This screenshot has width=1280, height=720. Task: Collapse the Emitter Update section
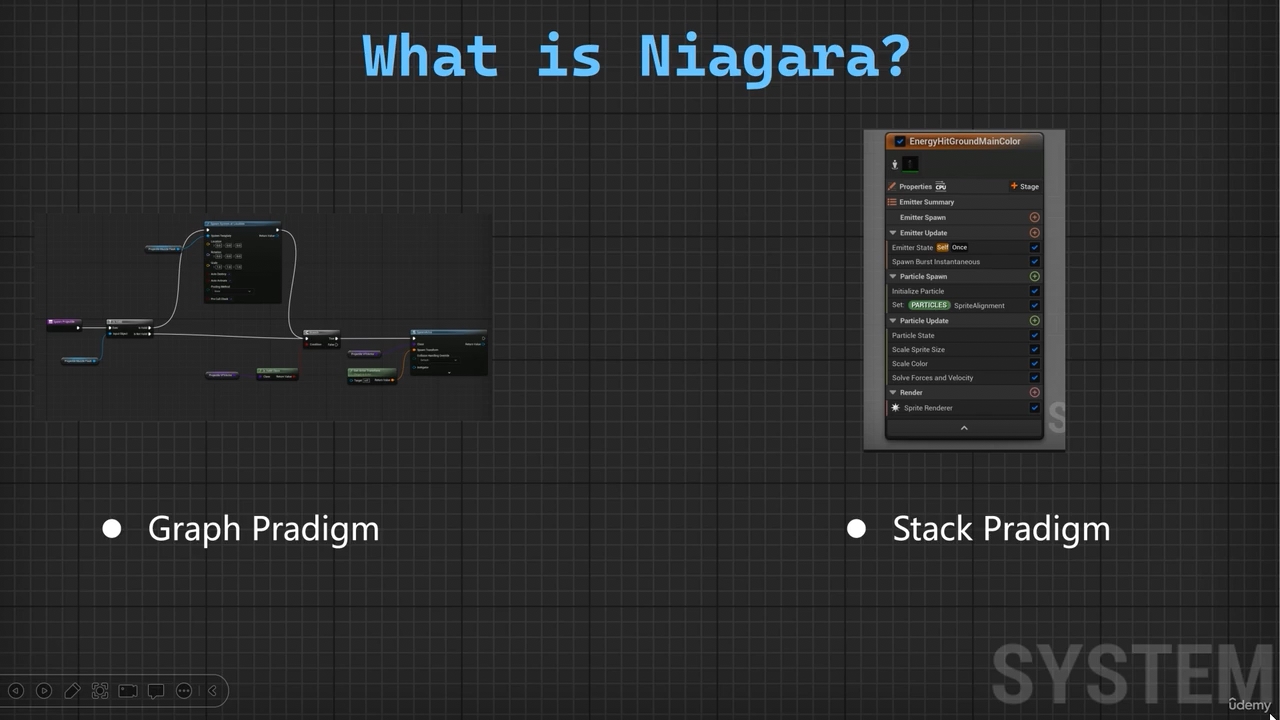[x=893, y=233]
